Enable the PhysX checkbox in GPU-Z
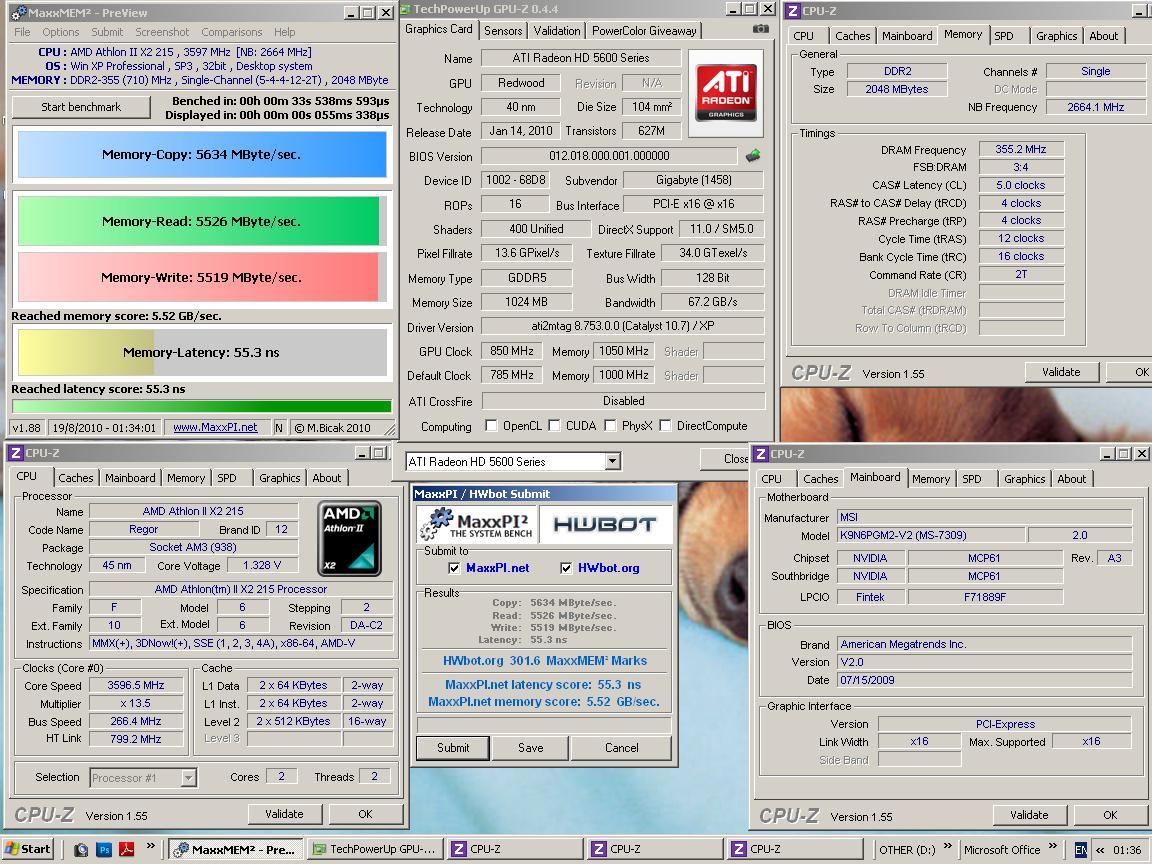Viewport: 1152px width, 864px height. pos(610,425)
